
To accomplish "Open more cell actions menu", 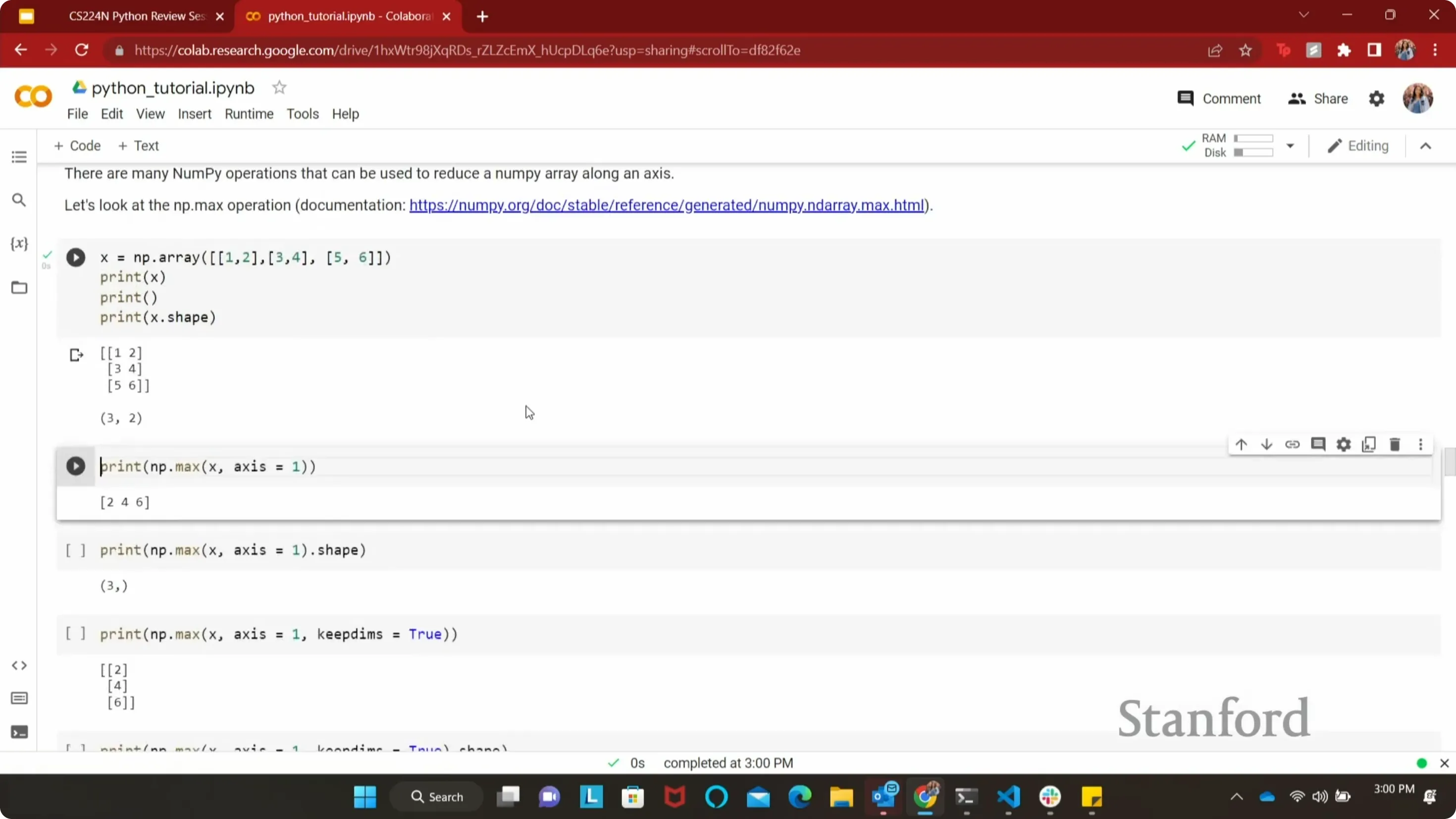I will tap(1420, 444).
